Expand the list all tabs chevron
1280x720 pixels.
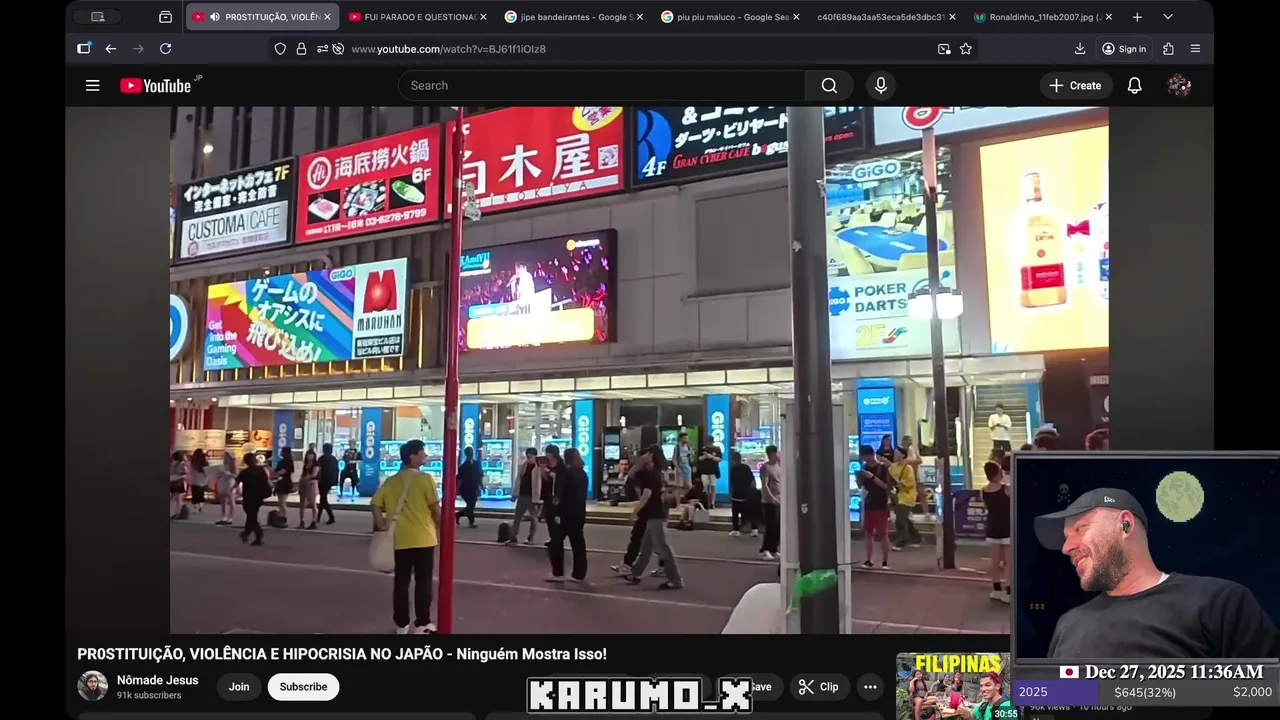coord(1167,17)
